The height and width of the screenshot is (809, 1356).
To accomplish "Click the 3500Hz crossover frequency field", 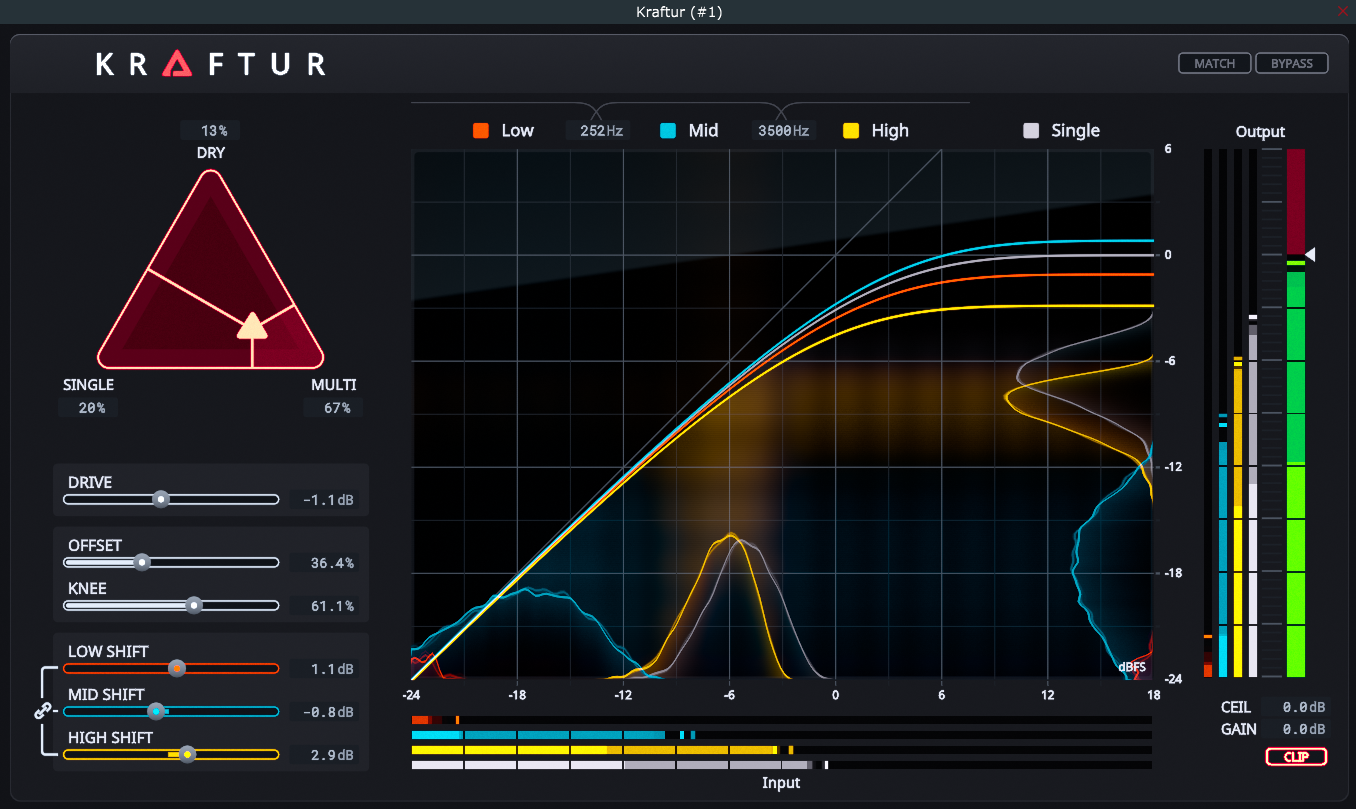I will tap(783, 130).
